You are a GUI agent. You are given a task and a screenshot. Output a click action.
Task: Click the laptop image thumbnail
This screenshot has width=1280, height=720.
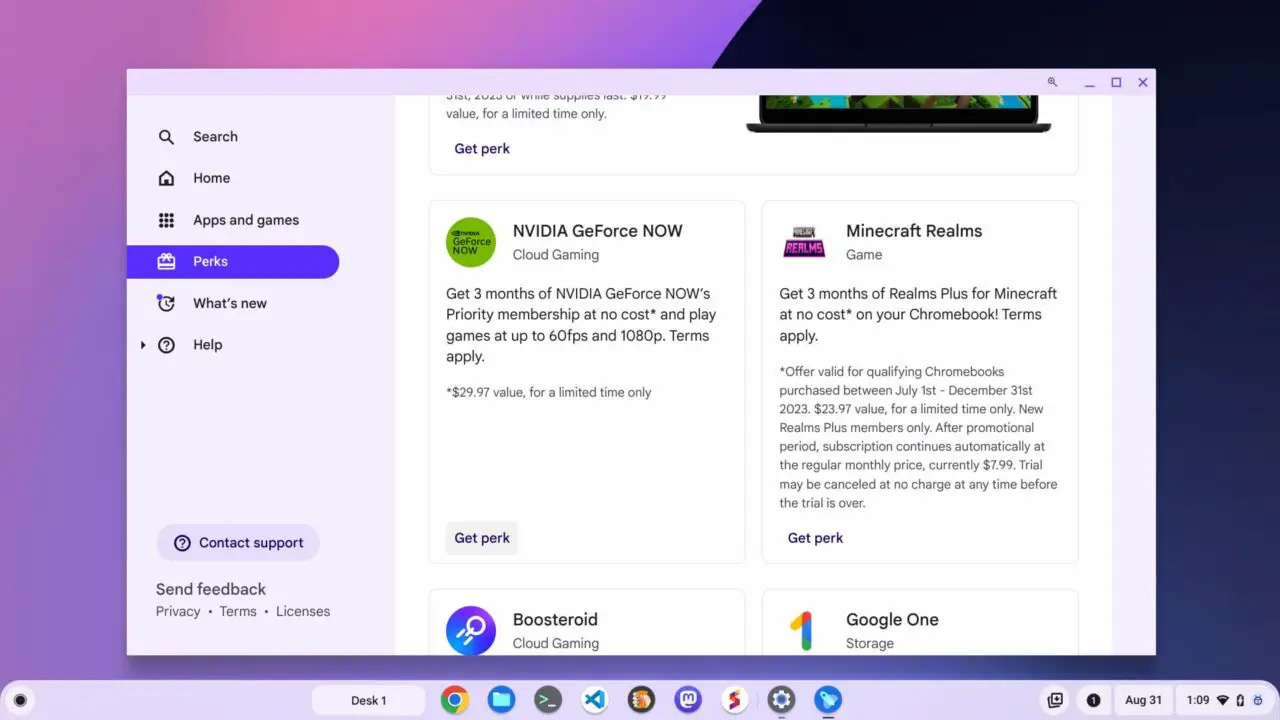tap(898, 114)
